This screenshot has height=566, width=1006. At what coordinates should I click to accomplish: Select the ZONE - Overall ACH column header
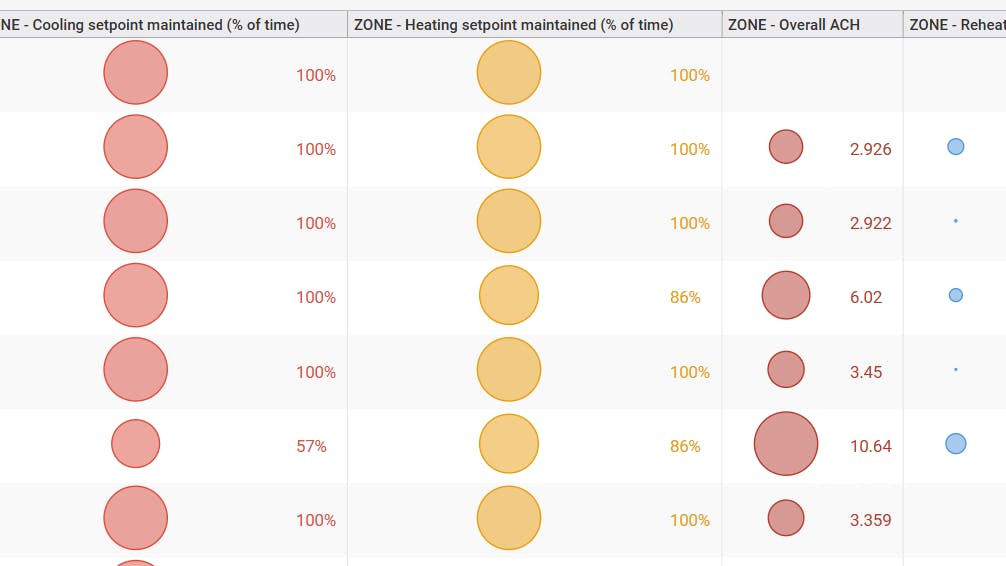(x=793, y=25)
